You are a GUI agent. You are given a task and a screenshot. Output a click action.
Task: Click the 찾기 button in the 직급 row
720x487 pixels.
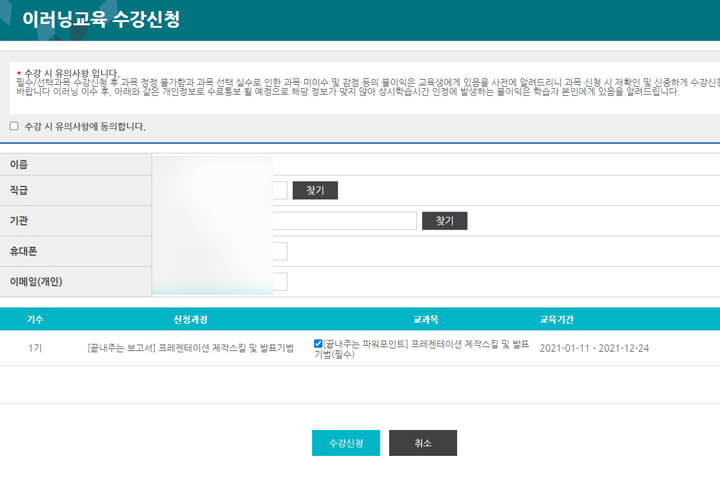[315, 190]
